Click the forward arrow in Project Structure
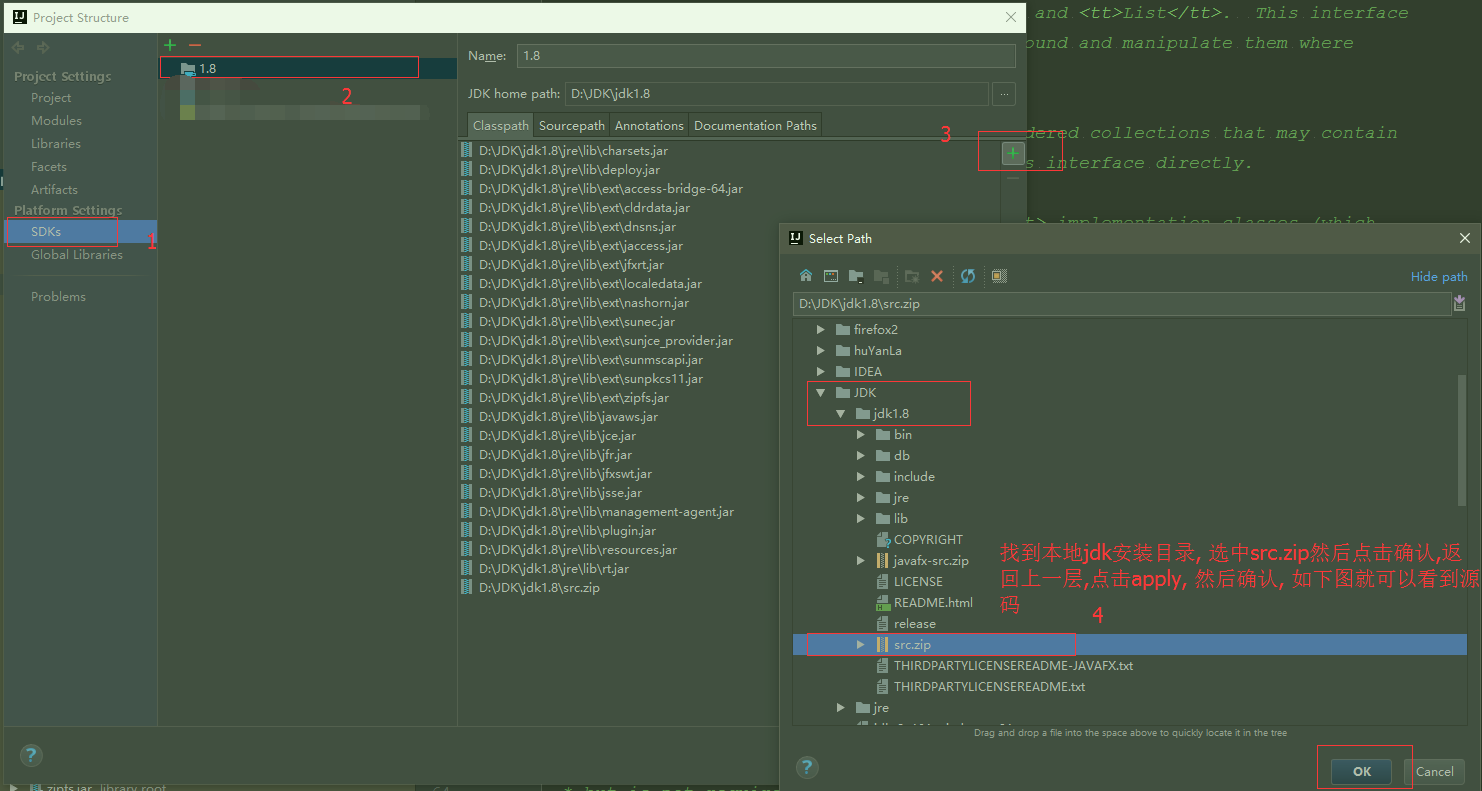This screenshot has width=1482, height=791. pyautogui.click(x=43, y=47)
